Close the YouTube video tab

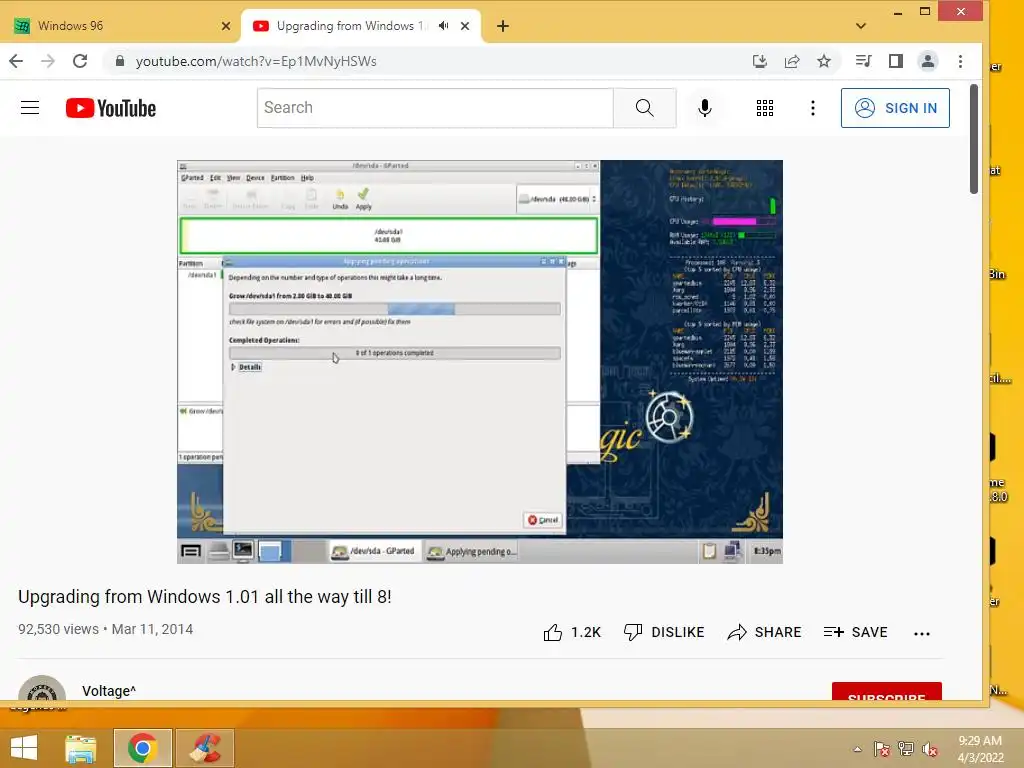click(x=465, y=26)
